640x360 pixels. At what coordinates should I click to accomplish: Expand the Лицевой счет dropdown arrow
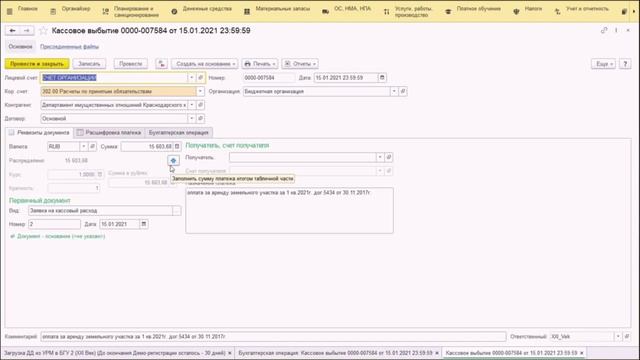(x=191, y=78)
